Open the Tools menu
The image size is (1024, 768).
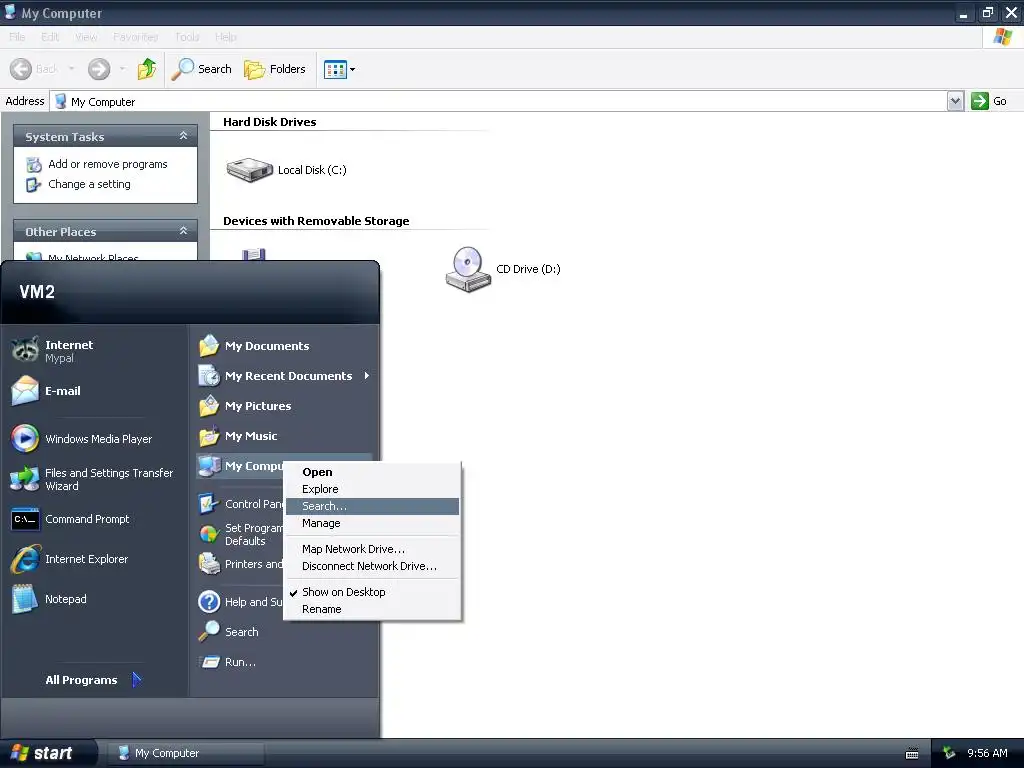pos(187,37)
